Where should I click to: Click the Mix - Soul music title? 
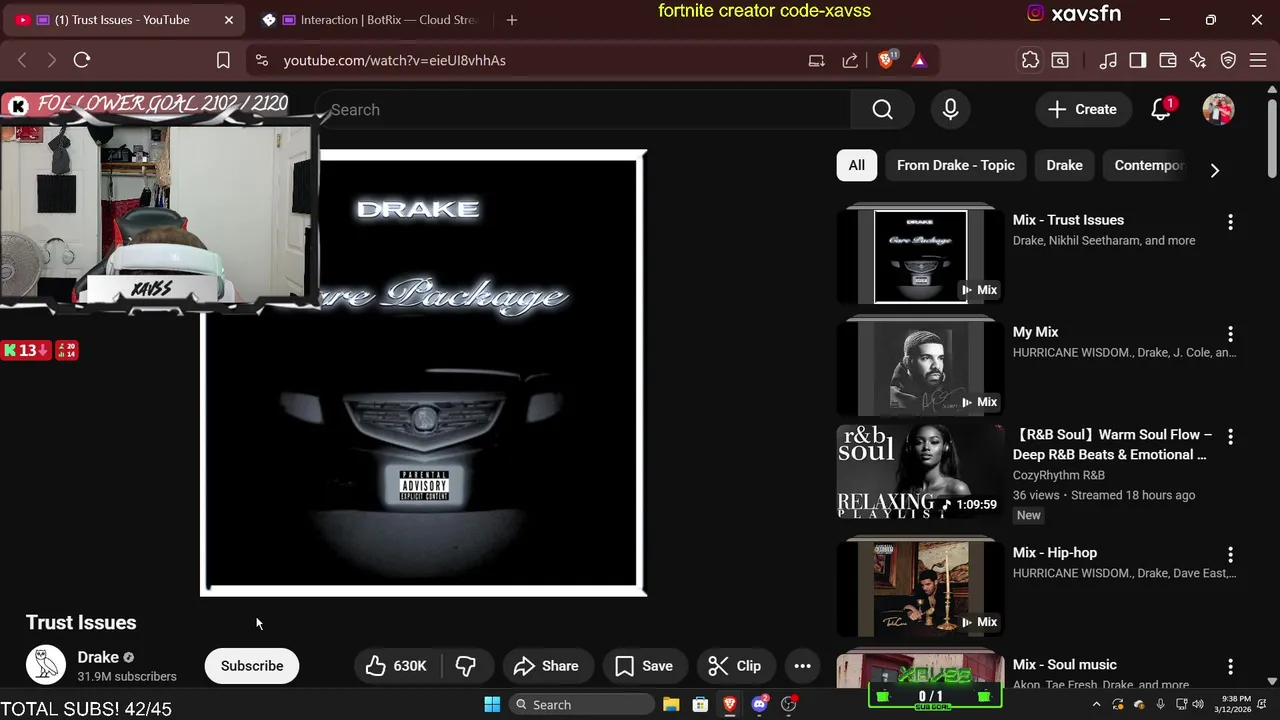[1064, 665]
